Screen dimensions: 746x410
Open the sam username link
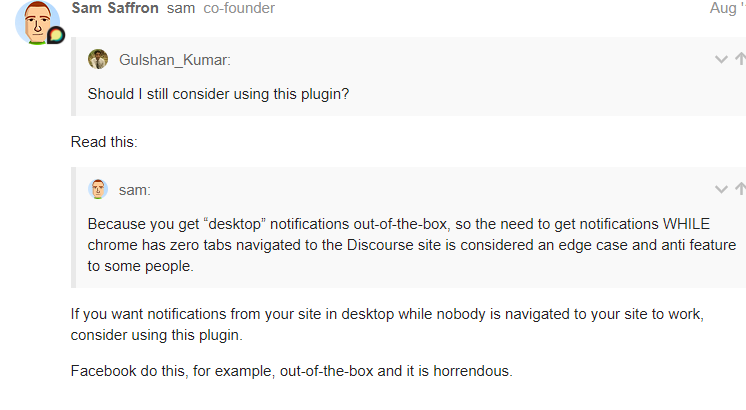[181, 8]
